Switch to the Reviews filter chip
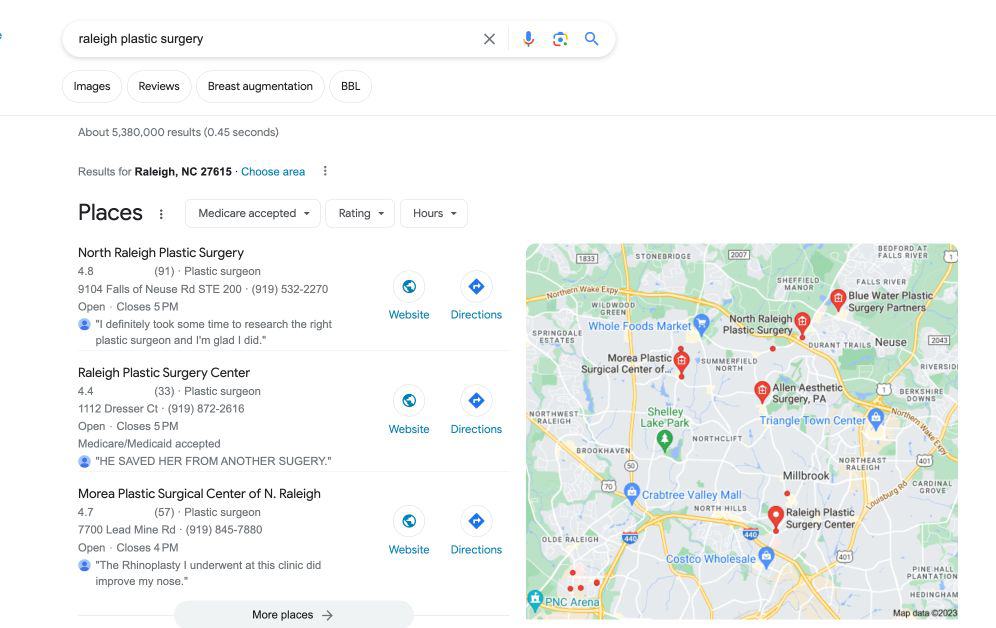This screenshot has width=996, height=628. pos(159,86)
